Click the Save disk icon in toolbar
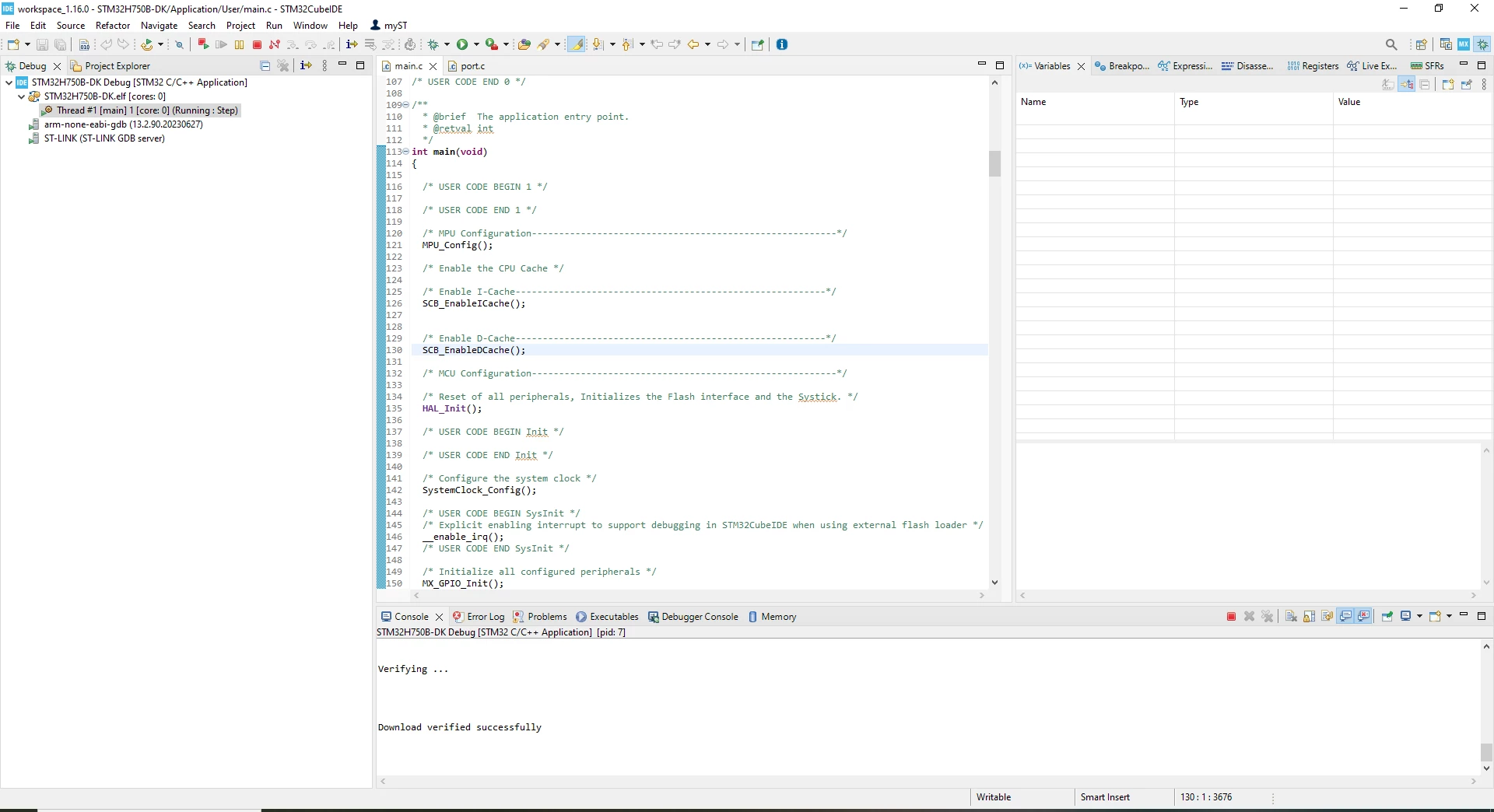 tap(42, 44)
